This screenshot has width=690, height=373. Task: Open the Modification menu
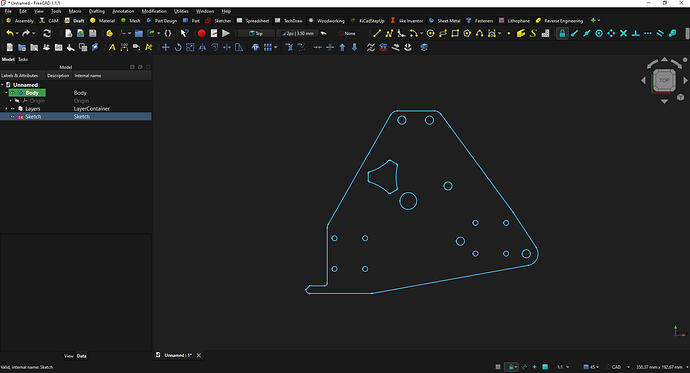(154, 11)
